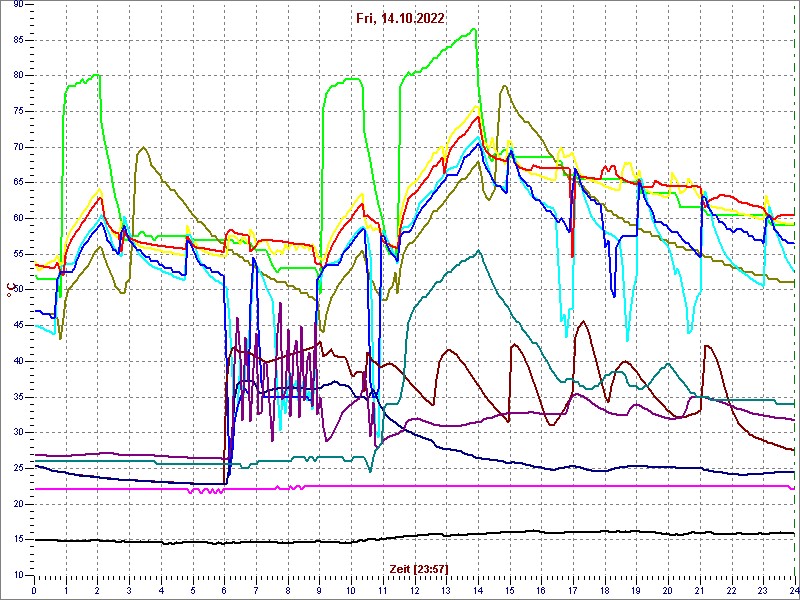Select the 55 value on the temperature axis
Viewport: 800px width, 600px height.
pos(18,255)
